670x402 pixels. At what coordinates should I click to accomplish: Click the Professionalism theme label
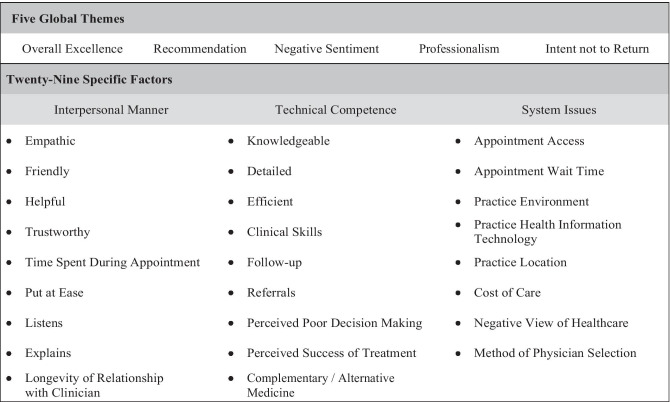(x=459, y=48)
